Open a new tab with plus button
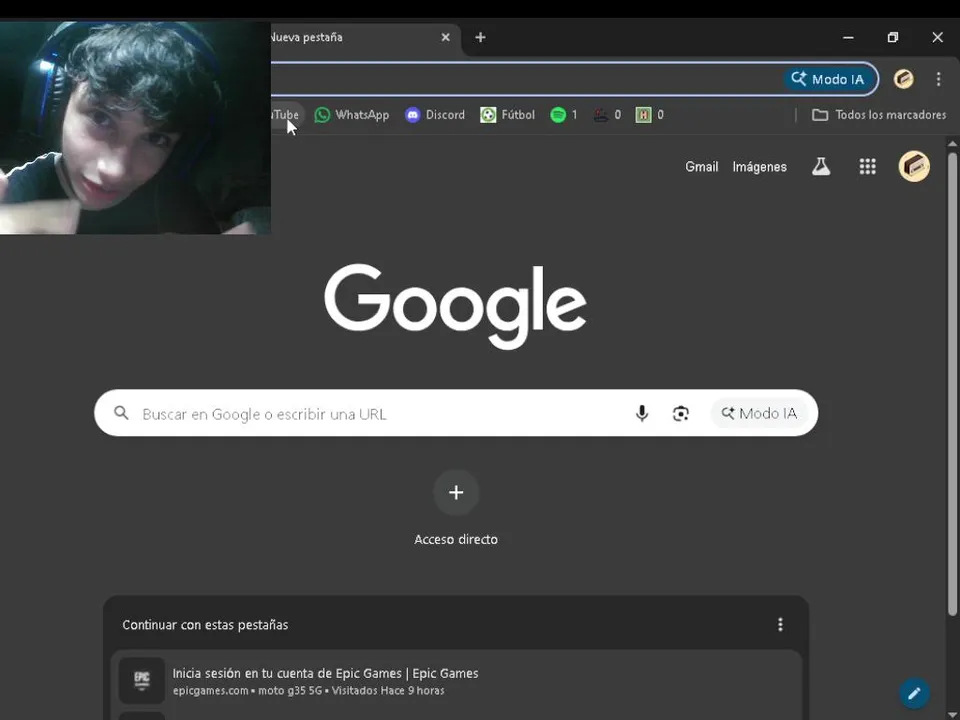 [481, 37]
